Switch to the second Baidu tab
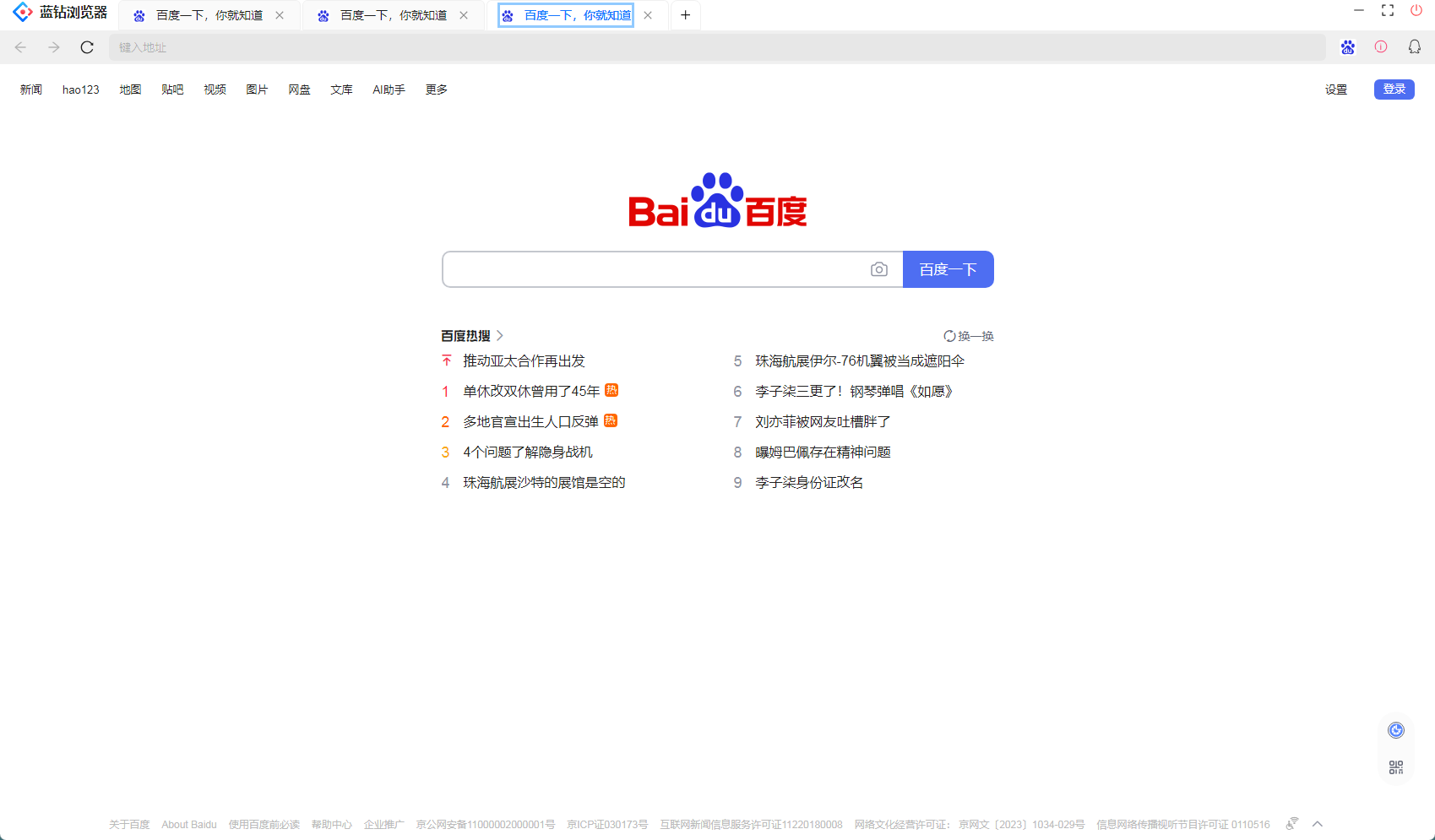The height and width of the screenshot is (840, 1435). point(394,15)
